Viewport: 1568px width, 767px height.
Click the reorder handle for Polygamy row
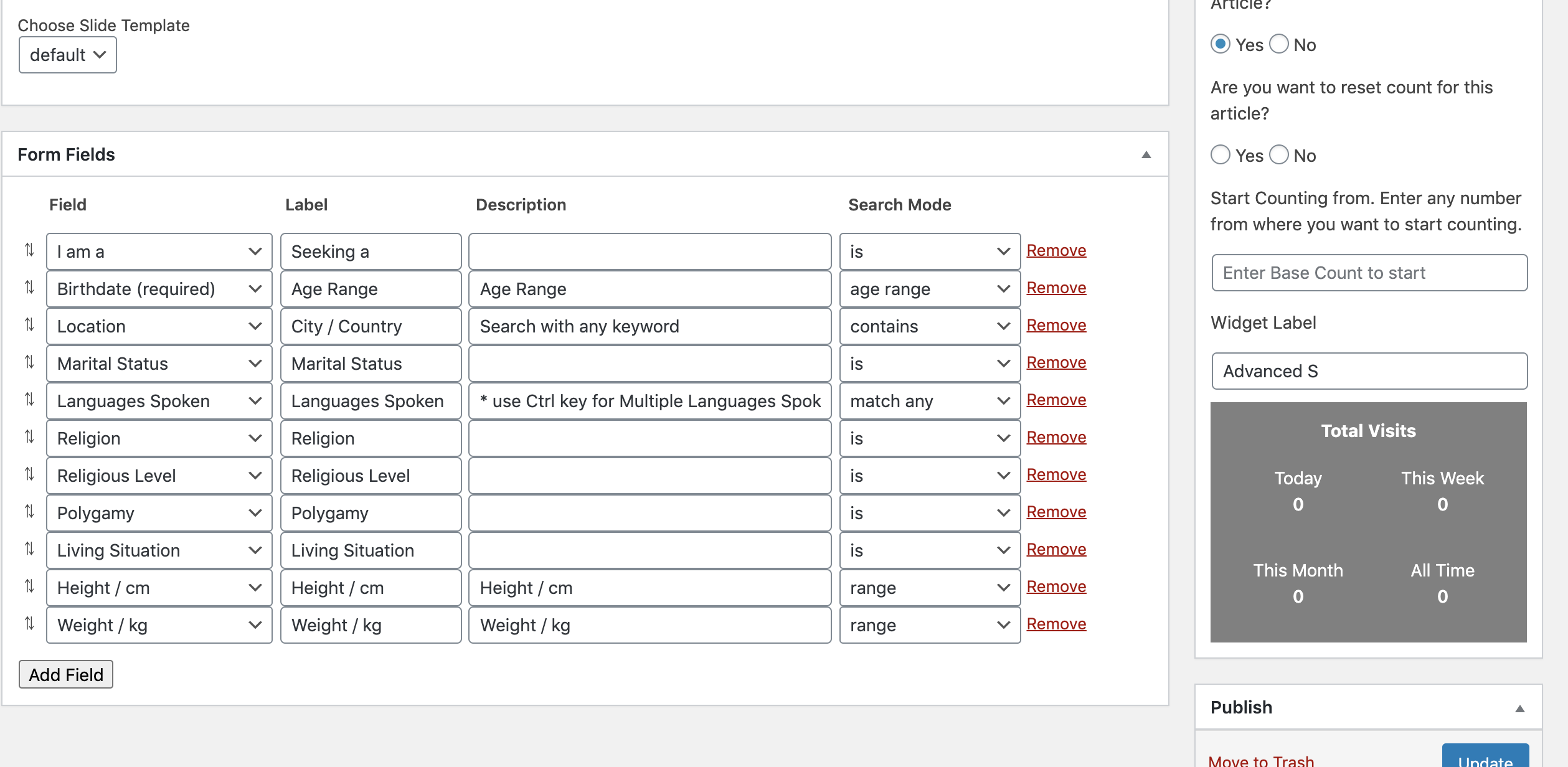coord(29,512)
